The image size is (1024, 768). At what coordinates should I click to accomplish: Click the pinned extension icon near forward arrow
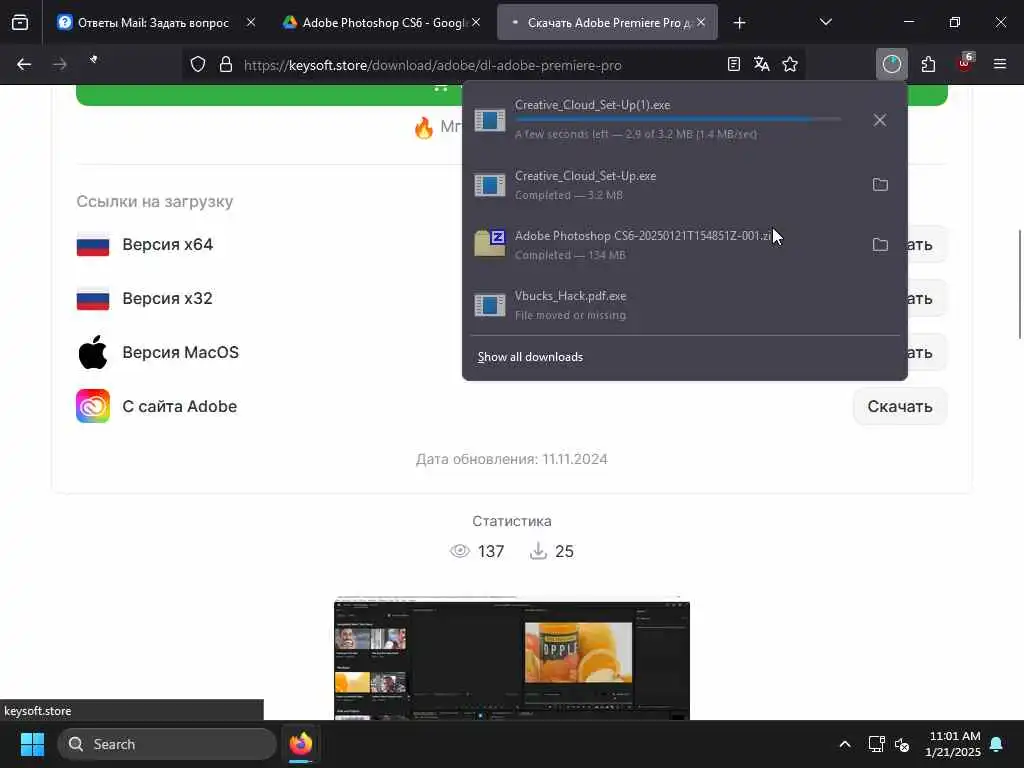tap(93, 60)
